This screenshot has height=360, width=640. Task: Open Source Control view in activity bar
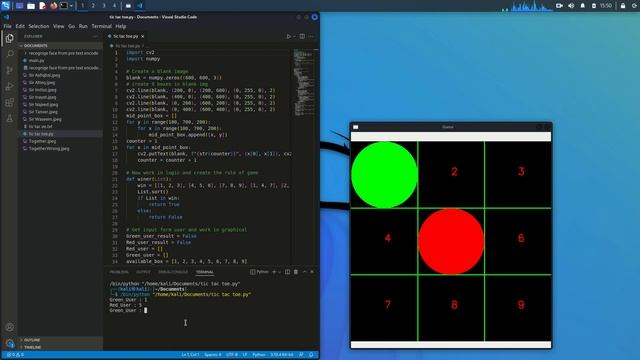coord(9,70)
